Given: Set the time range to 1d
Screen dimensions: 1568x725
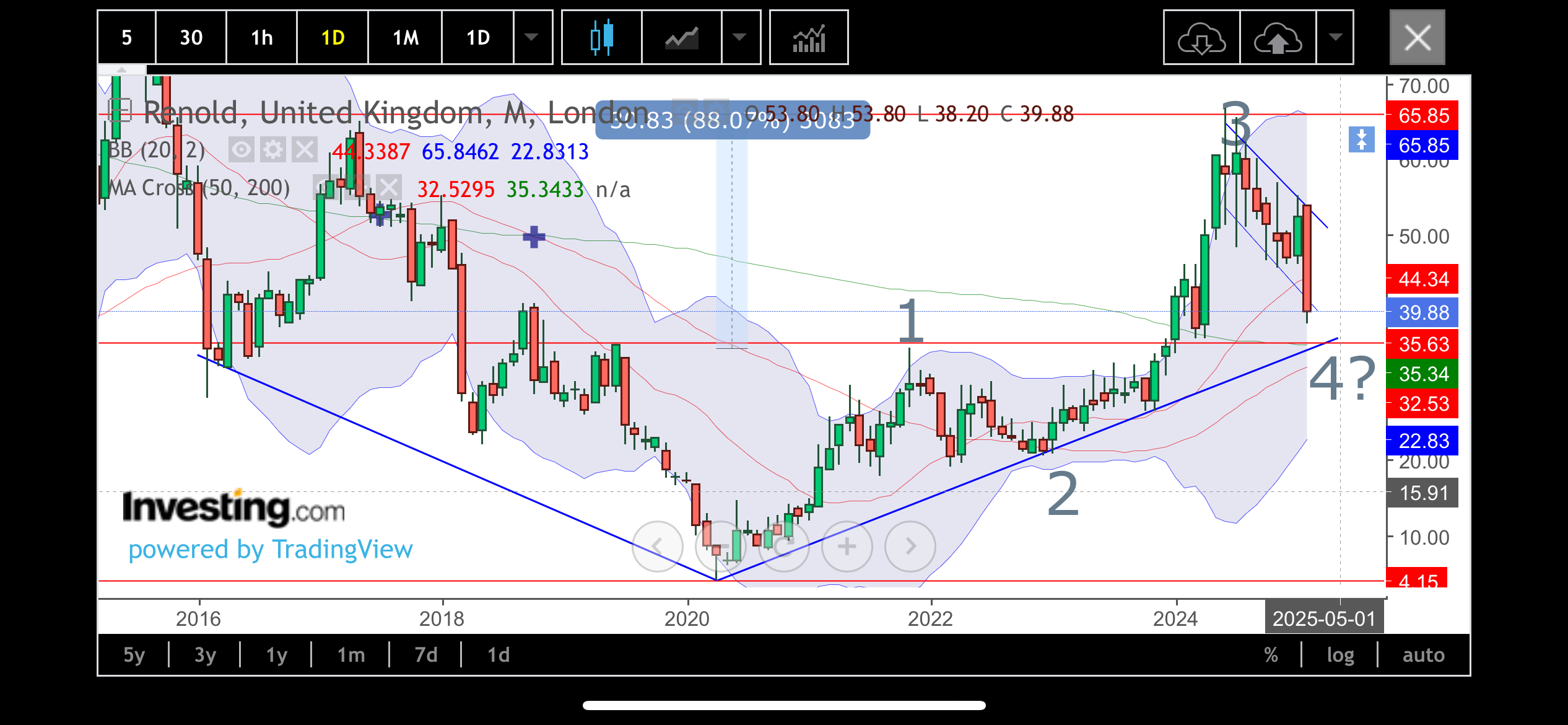Looking at the screenshot, I should [498, 654].
